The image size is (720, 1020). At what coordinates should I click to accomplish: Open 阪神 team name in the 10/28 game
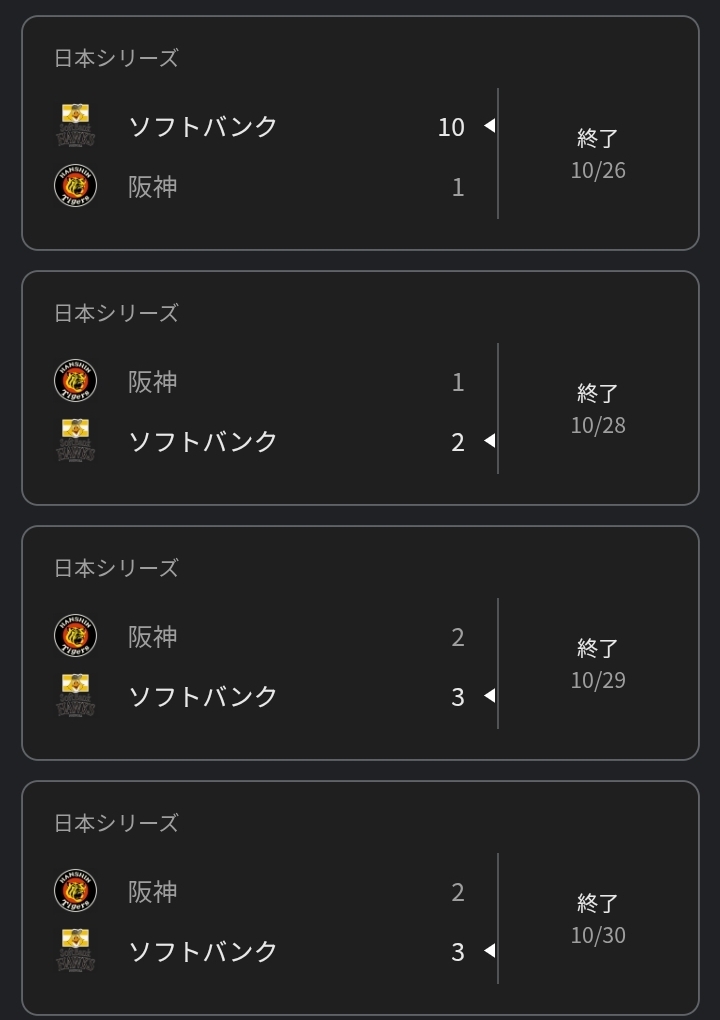[152, 382]
